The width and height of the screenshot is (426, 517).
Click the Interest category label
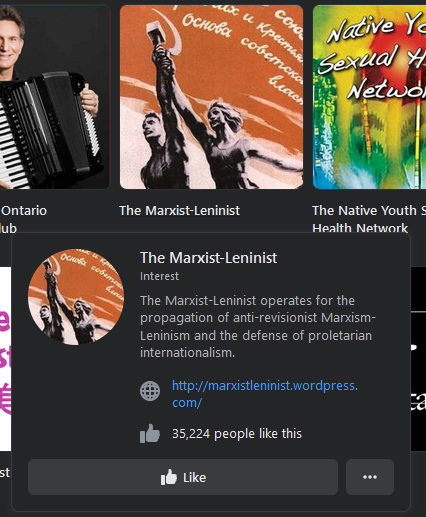[159, 276]
